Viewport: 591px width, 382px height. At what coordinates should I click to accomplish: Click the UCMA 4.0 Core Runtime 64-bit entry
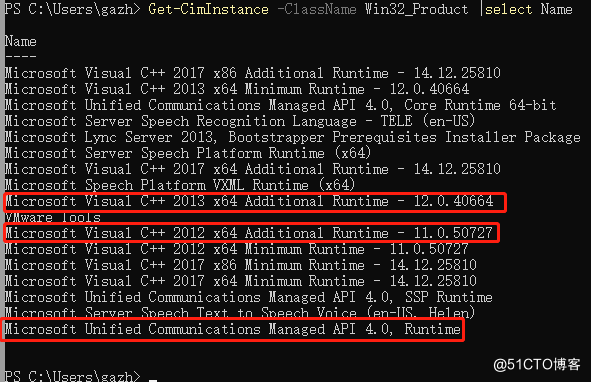(280, 105)
